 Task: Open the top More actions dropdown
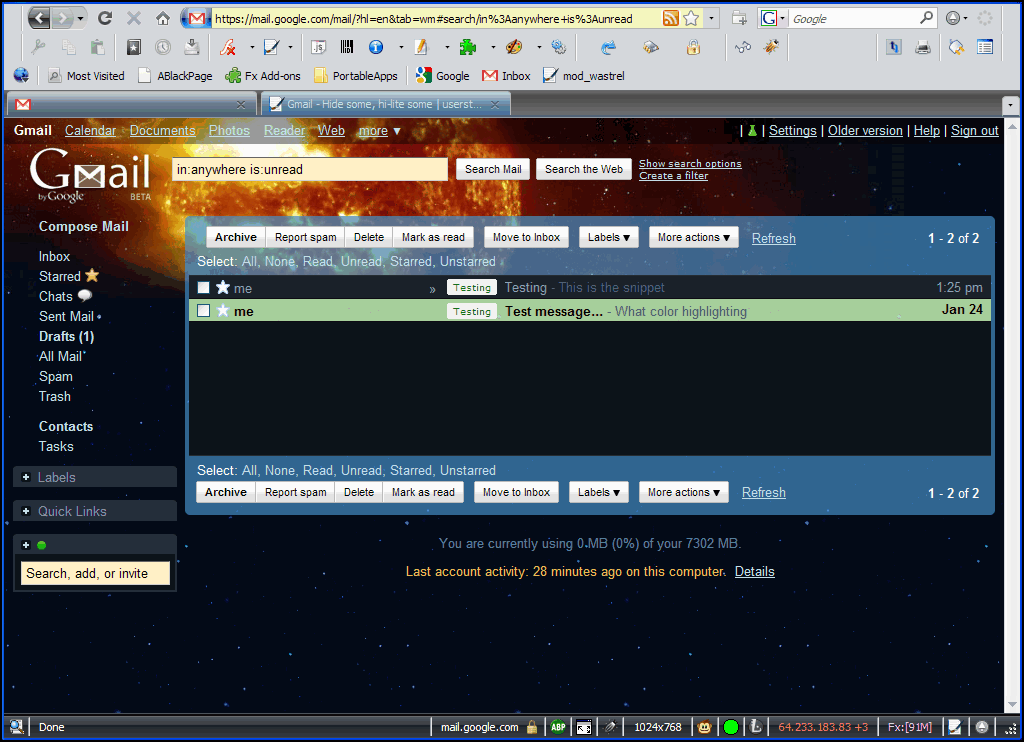point(694,237)
